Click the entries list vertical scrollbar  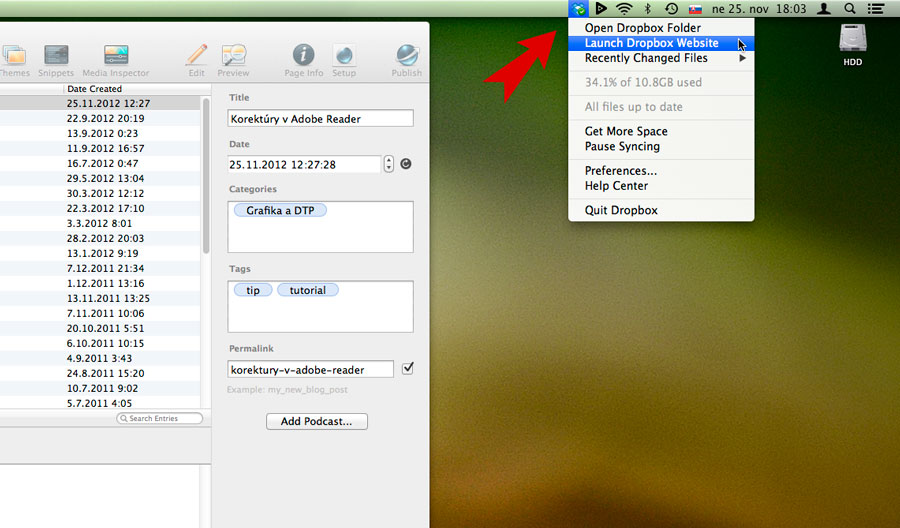(x=206, y=175)
